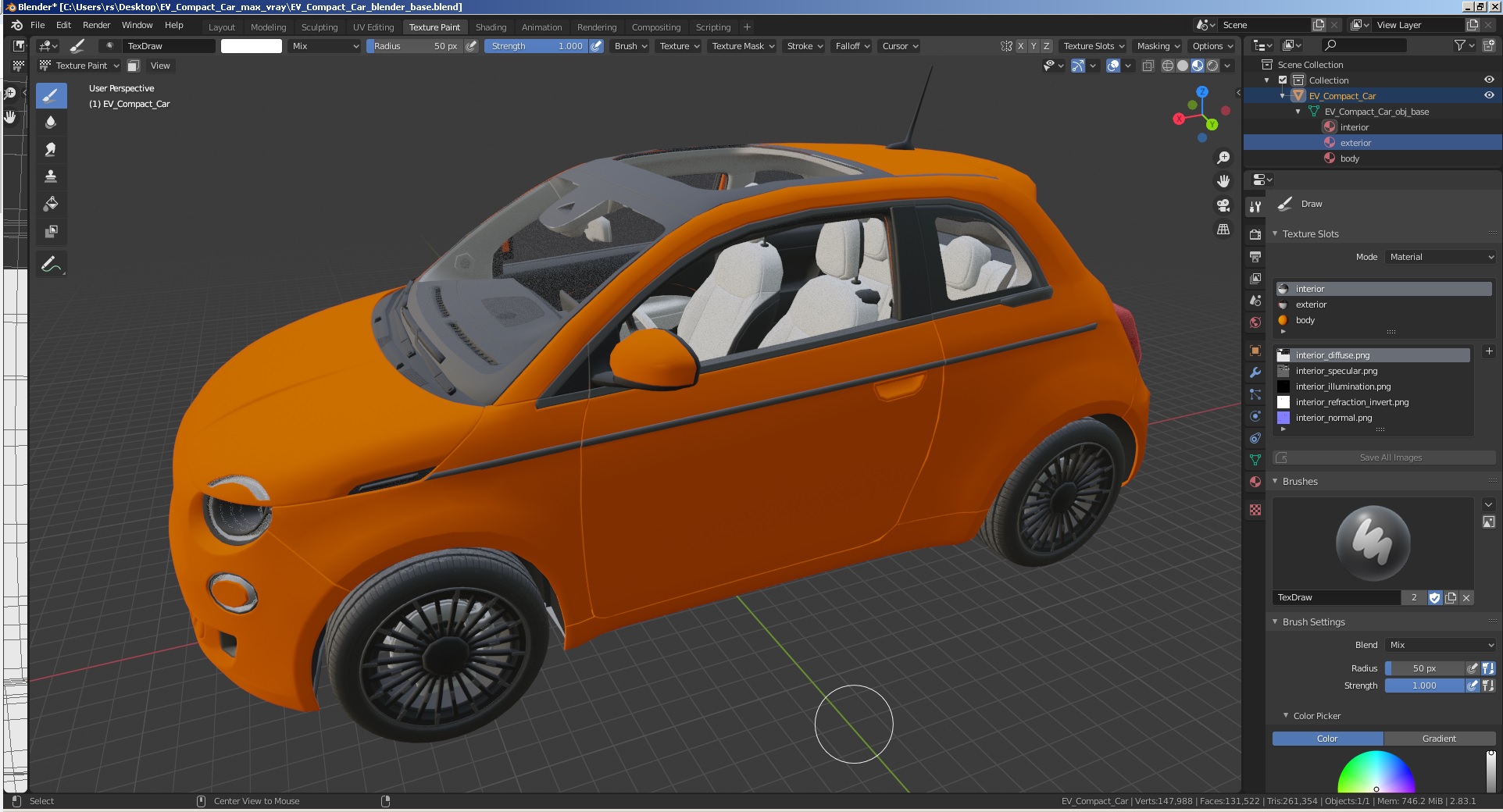Click the viewport pan hand icon
This screenshot has width=1503, height=812.
(1223, 181)
